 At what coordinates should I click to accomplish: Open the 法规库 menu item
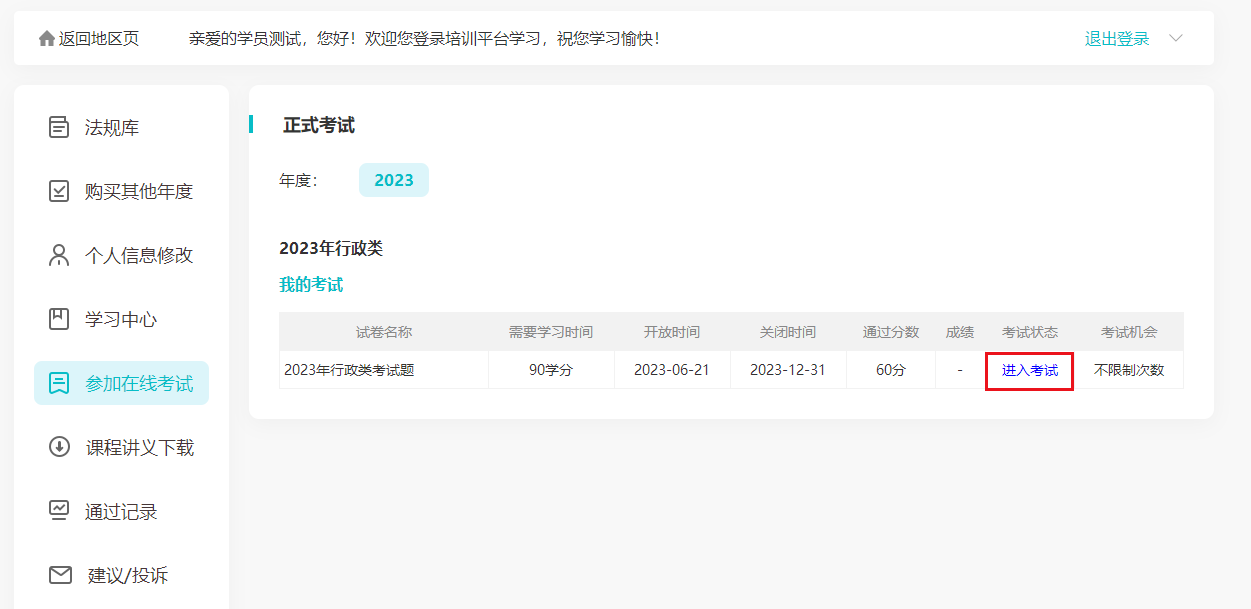(x=112, y=128)
